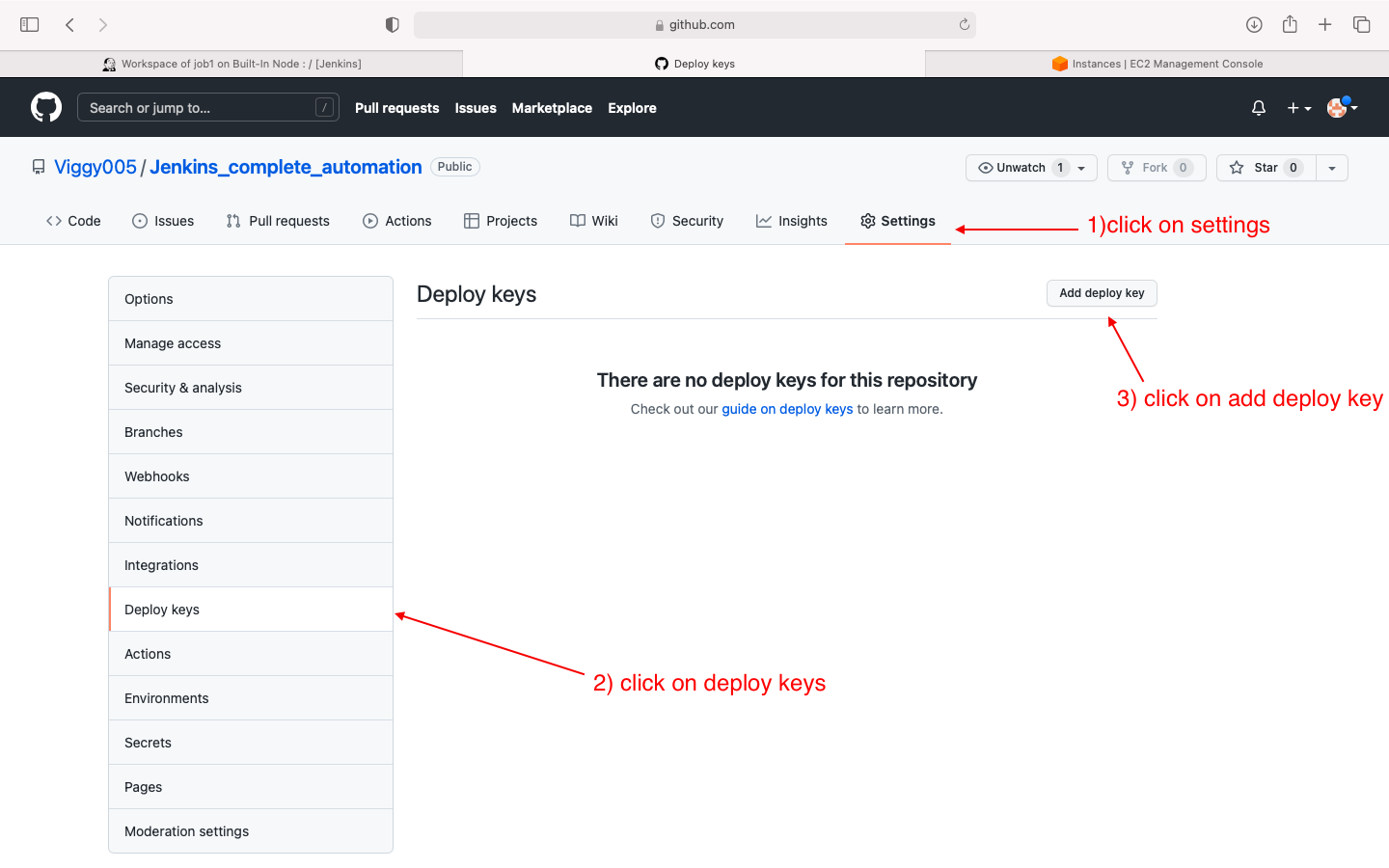Open Safari downloads icon
The height and width of the screenshot is (868, 1389).
click(x=1254, y=24)
